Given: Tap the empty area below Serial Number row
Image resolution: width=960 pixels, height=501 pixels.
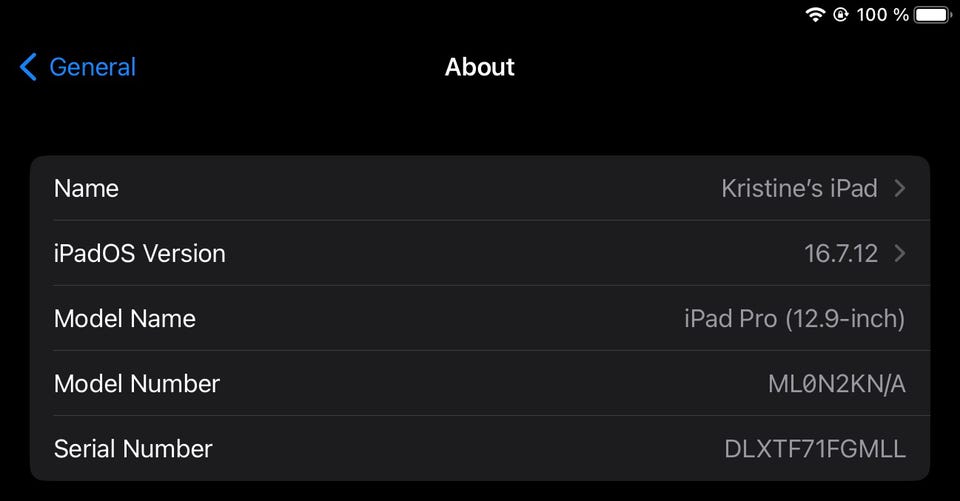Looking at the screenshot, I should (480, 491).
